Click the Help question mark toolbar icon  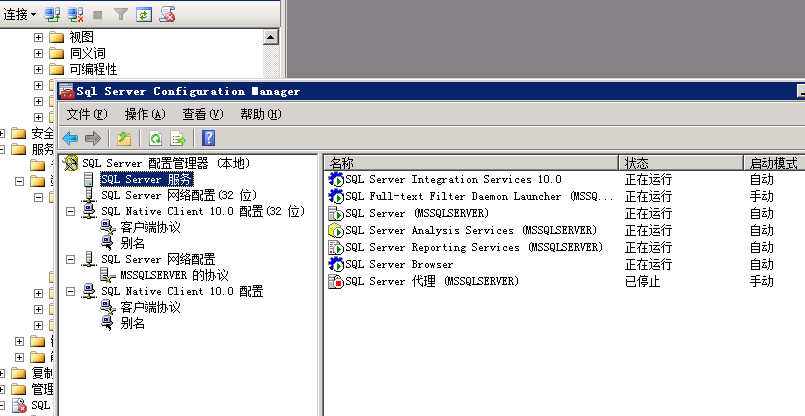208,138
